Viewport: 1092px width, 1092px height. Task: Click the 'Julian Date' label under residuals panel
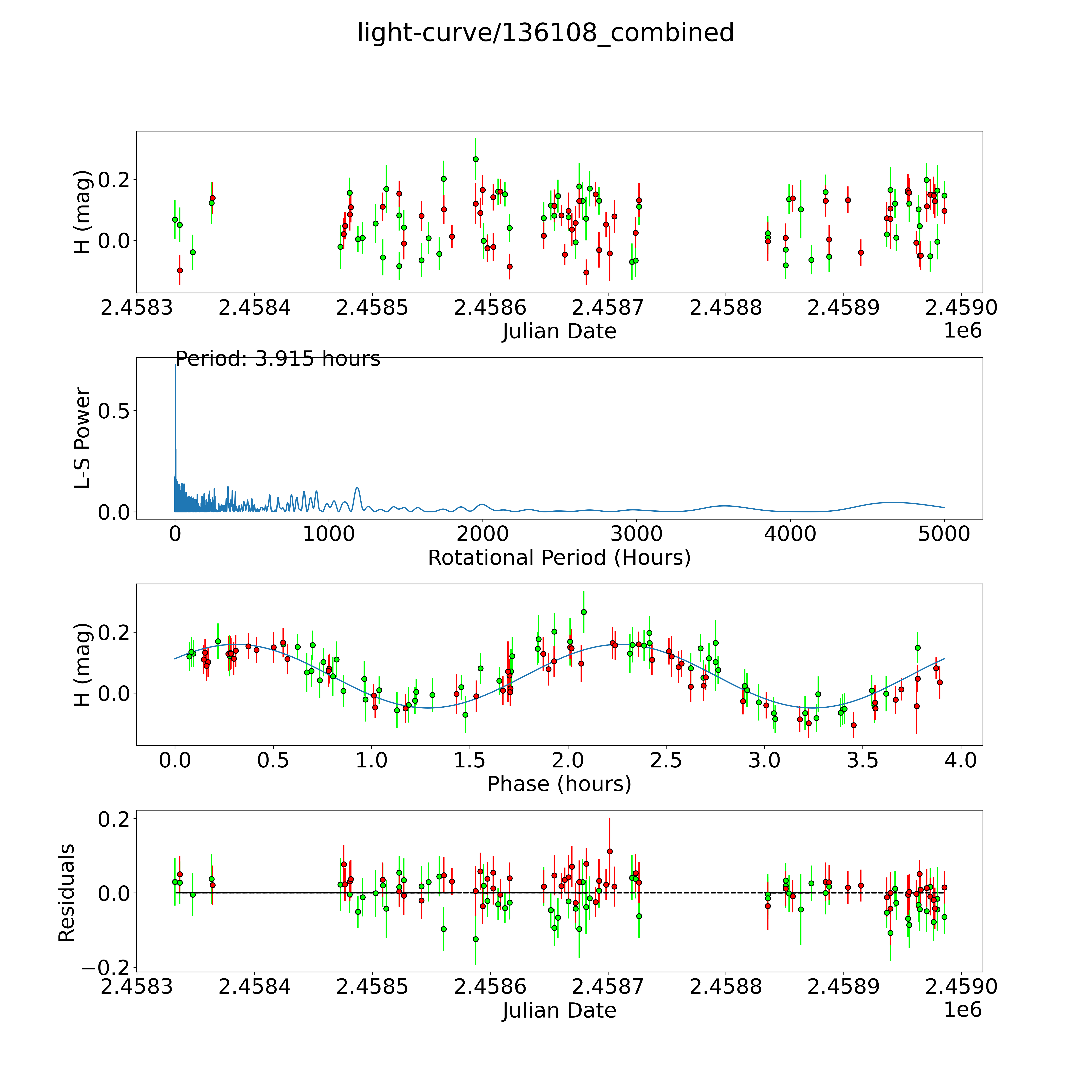click(559, 1011)
